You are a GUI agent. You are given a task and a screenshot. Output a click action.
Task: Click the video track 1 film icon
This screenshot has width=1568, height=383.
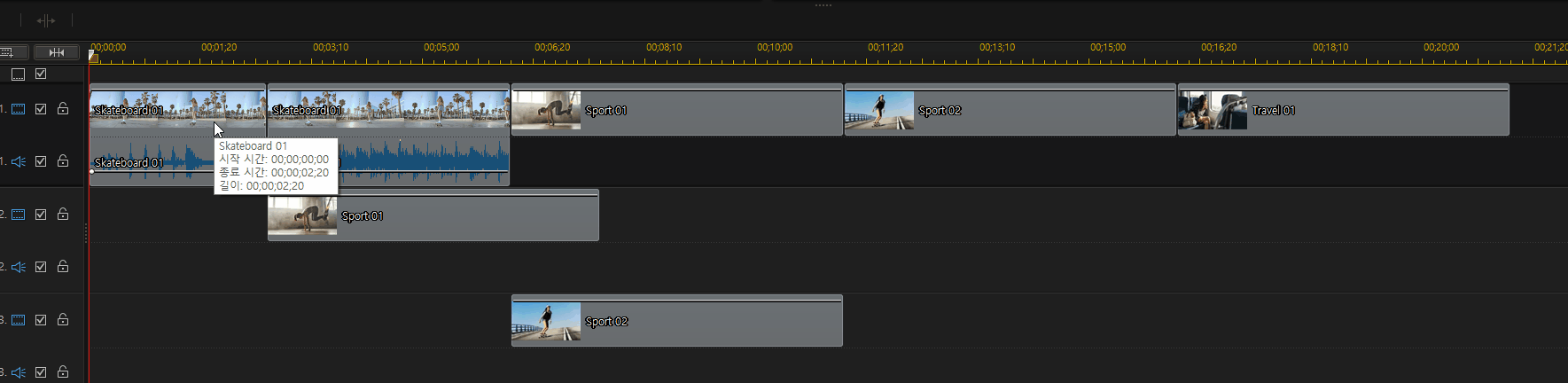18,109
